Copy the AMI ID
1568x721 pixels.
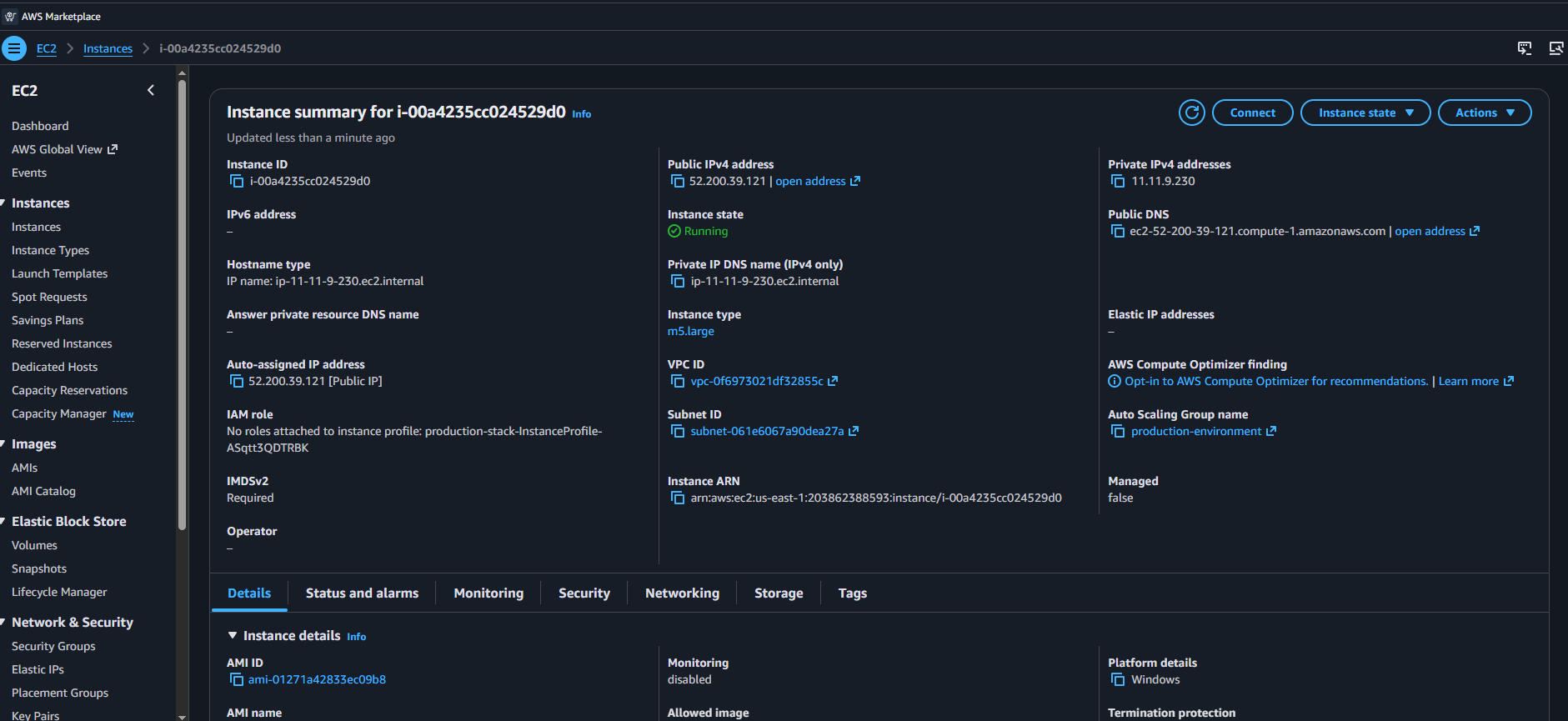tap(237, 679)
